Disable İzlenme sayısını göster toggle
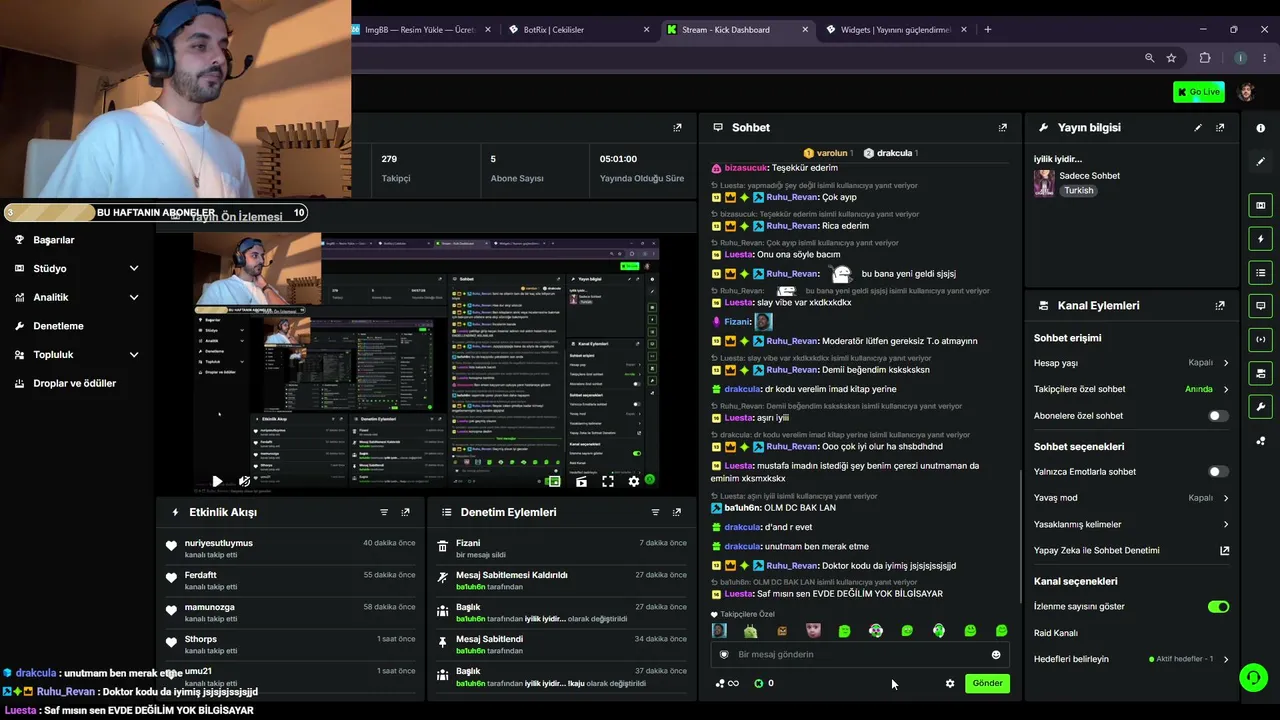The height and width of the screenshot is (720, 1280). tap(1218, 607)
